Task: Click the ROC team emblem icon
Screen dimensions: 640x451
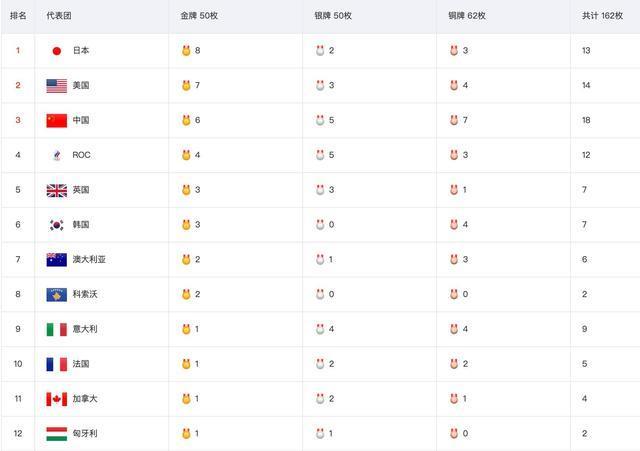Action: click(57, 155)
